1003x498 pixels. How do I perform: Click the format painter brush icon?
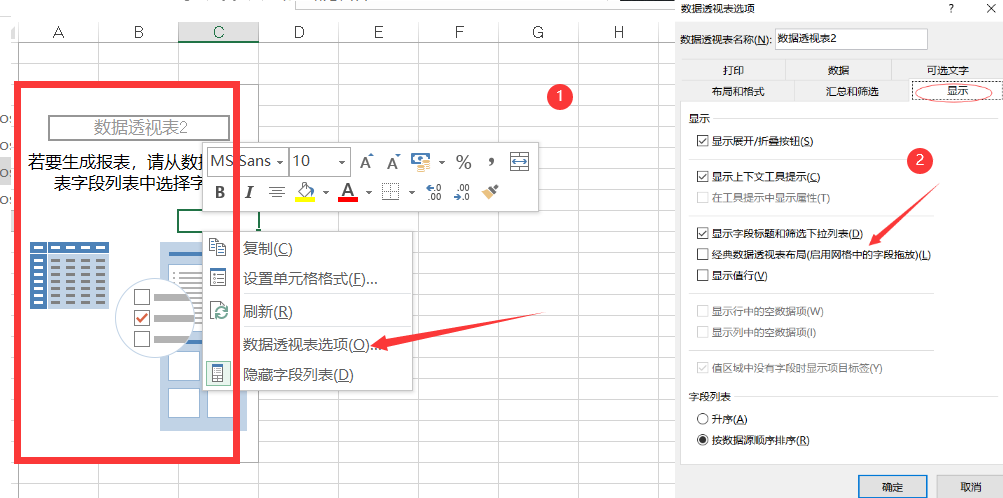[490, 192]
